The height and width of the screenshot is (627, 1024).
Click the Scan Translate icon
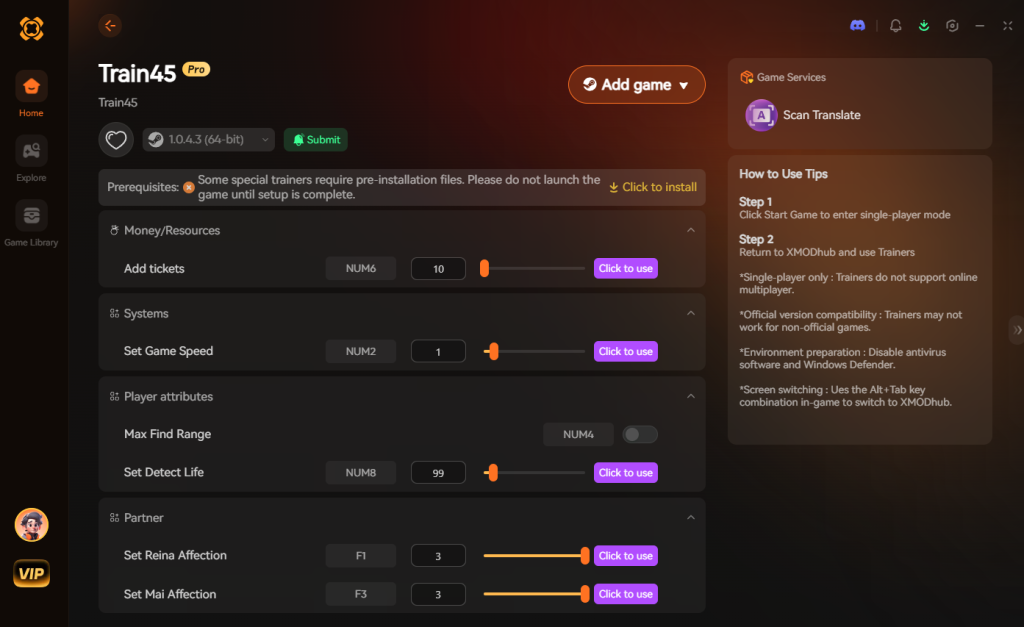click(761, 115)
